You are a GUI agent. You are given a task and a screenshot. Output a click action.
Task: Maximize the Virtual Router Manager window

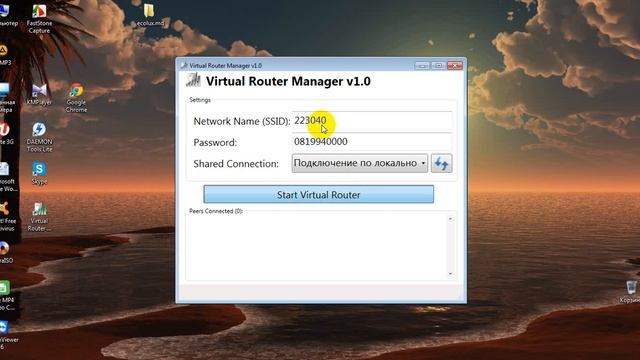438,65
